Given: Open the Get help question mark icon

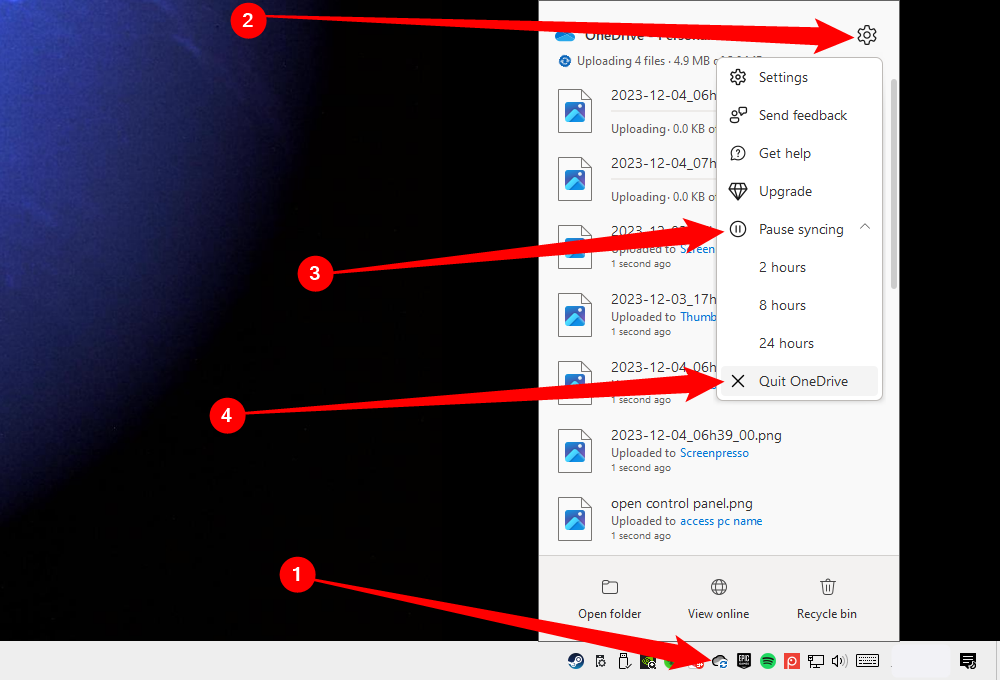Looking at the screenshot, I should coord(737,153).
